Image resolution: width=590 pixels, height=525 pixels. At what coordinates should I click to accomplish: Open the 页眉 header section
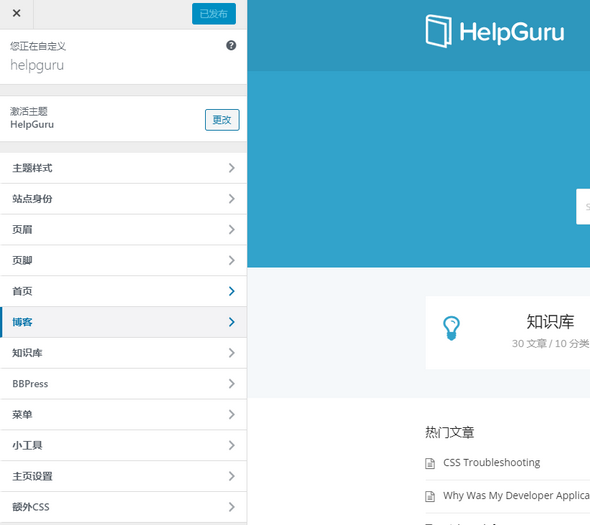point(123,230)
